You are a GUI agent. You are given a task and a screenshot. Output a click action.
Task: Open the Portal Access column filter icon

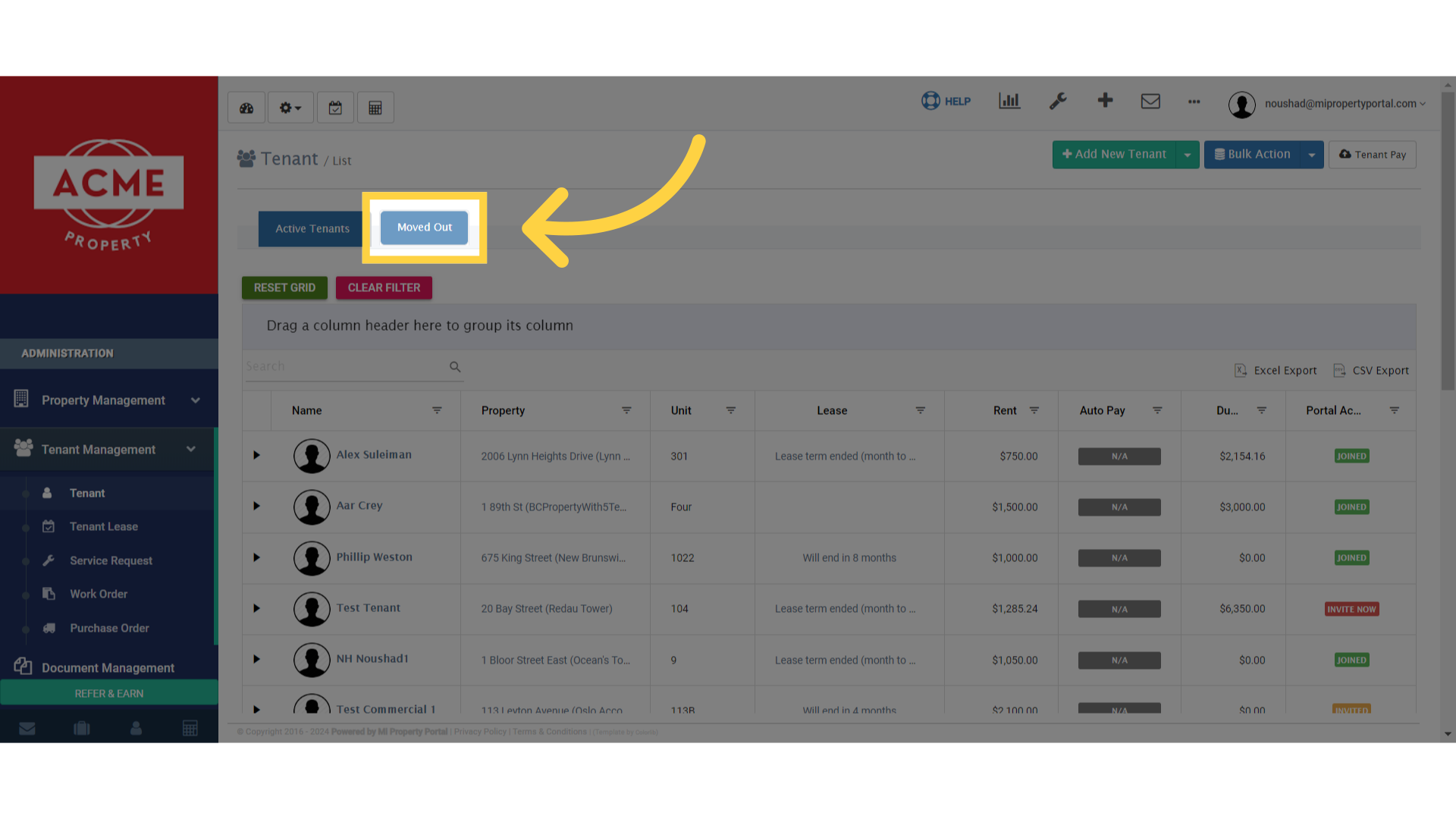coord(1394,410)
